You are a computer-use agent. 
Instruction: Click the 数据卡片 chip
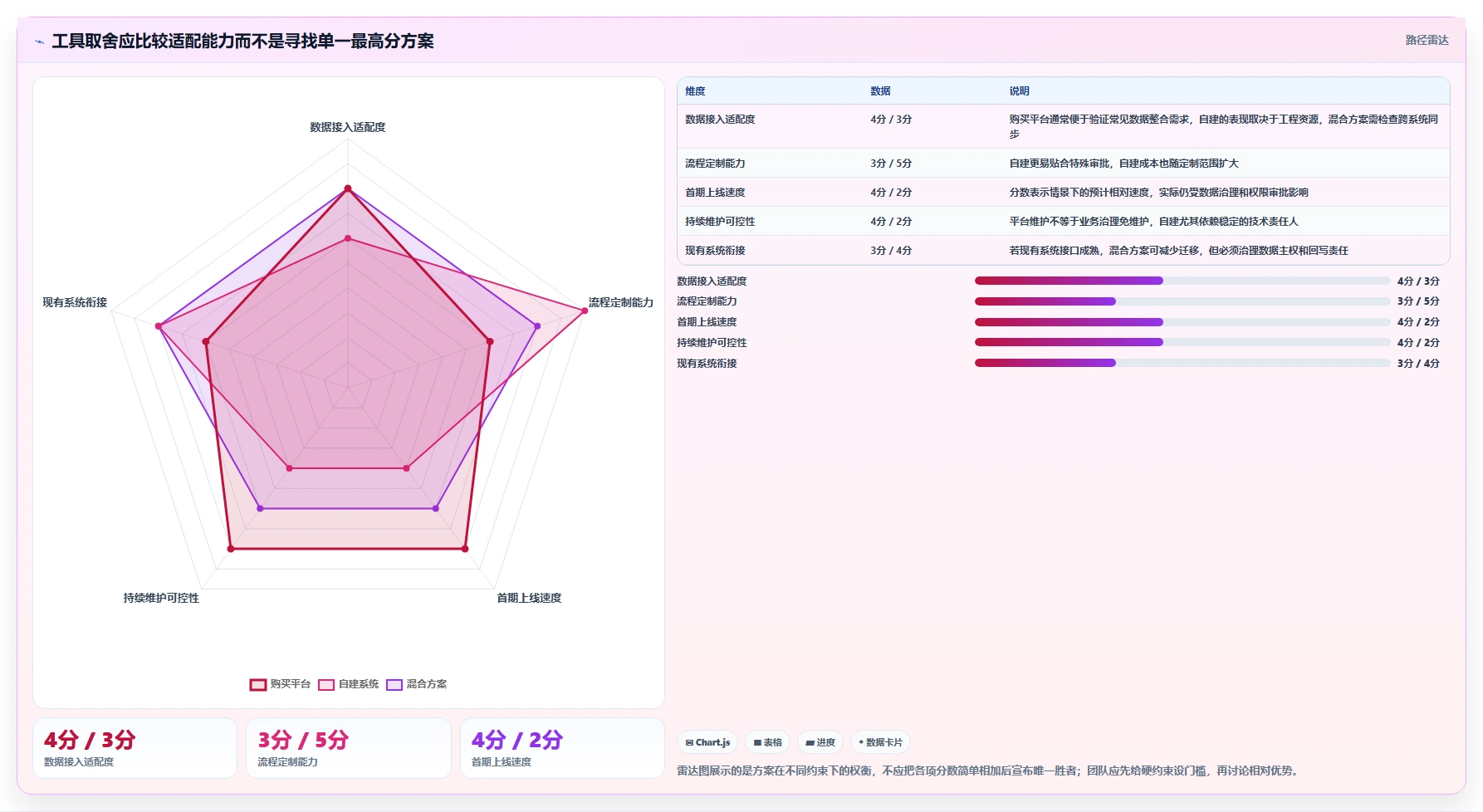coord(880,742)
